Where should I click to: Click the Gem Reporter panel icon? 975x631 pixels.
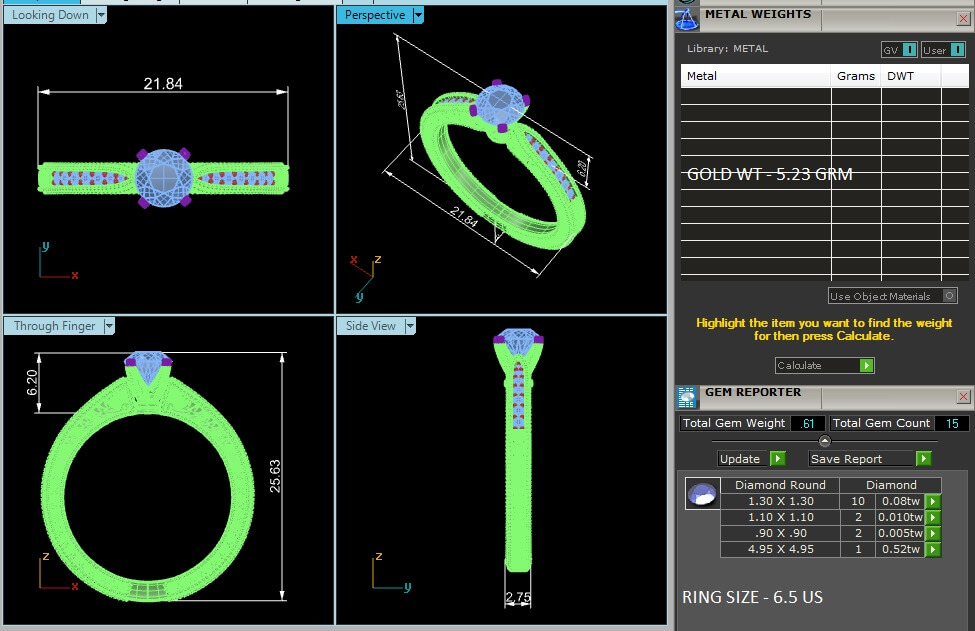click(688, 397)
